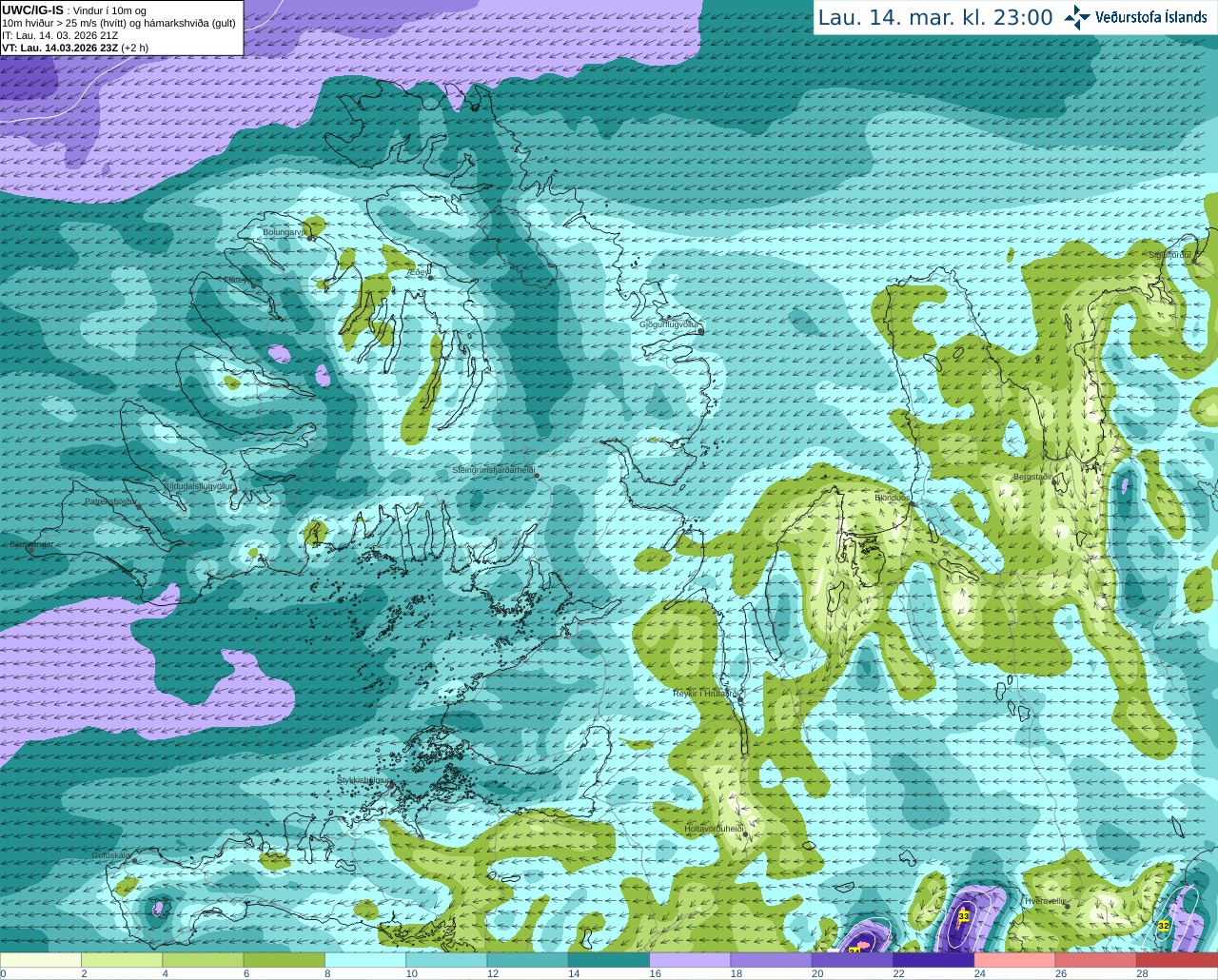Click the Blönduós station label

(892, 498)
